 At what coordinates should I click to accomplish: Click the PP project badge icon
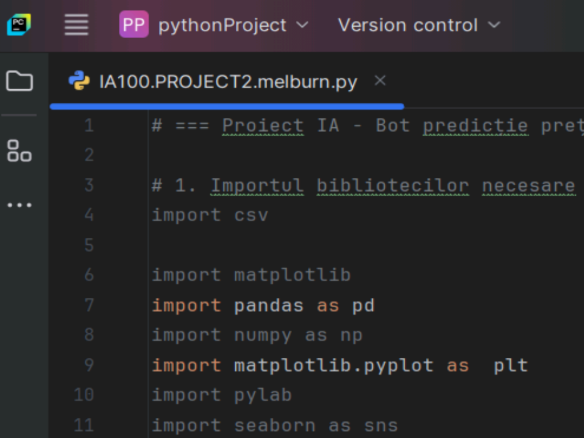(134, 25)
